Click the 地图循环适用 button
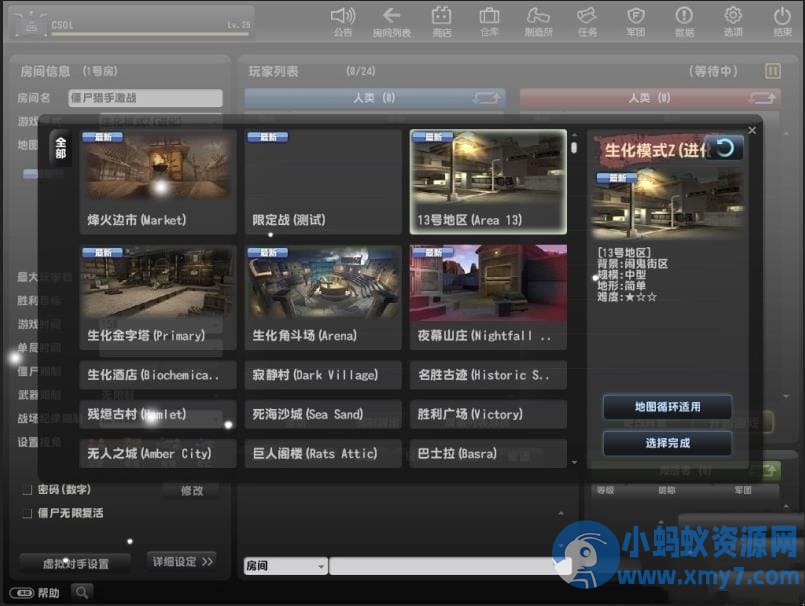Image resolution: width=805 pixels, height=606 pixels. pos(667,407)
